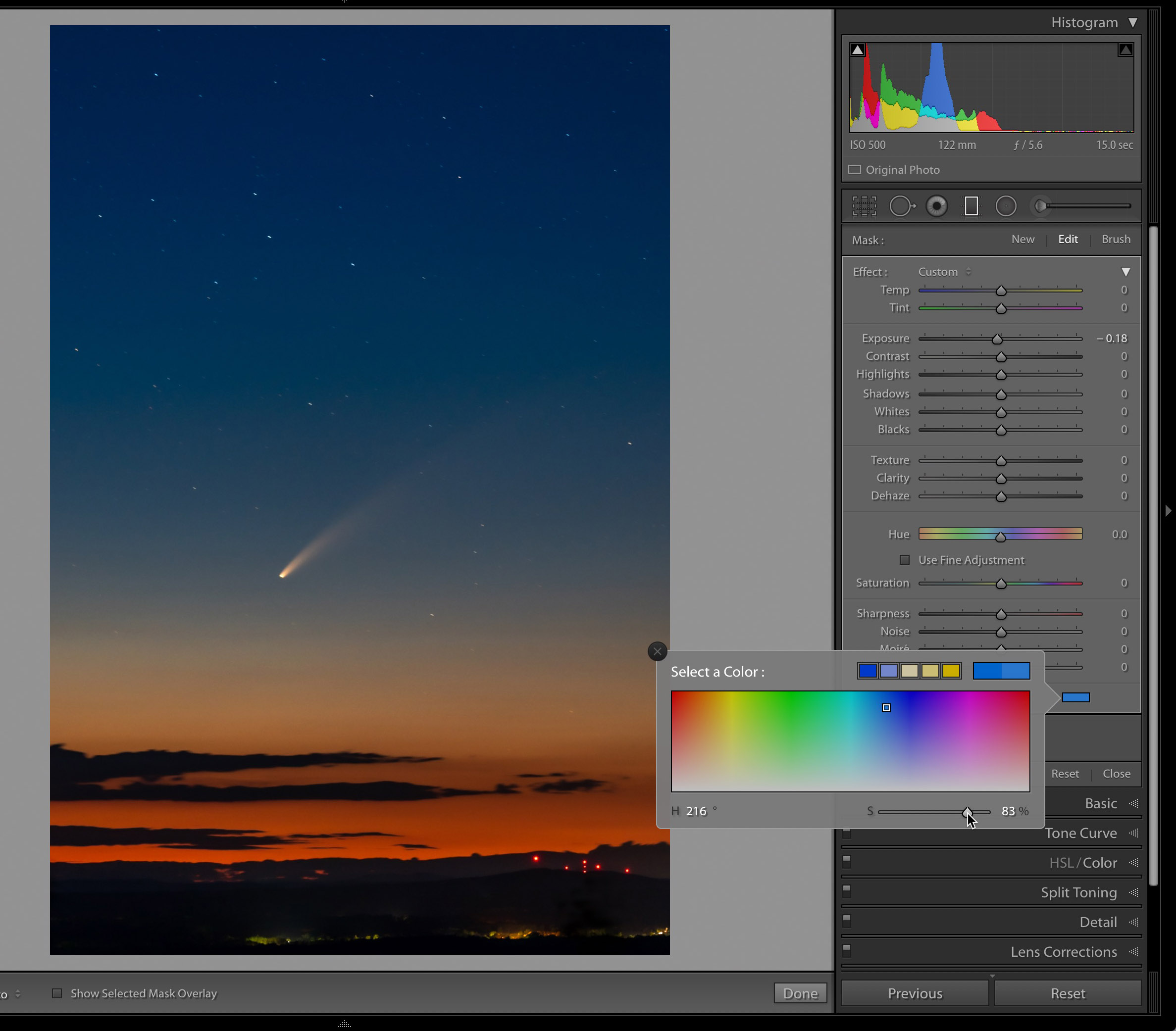The height and width of the screenshot is (1031, 1176).
Task: Collapse the Effect settings panel triangle
Action: coord(1126,271)
